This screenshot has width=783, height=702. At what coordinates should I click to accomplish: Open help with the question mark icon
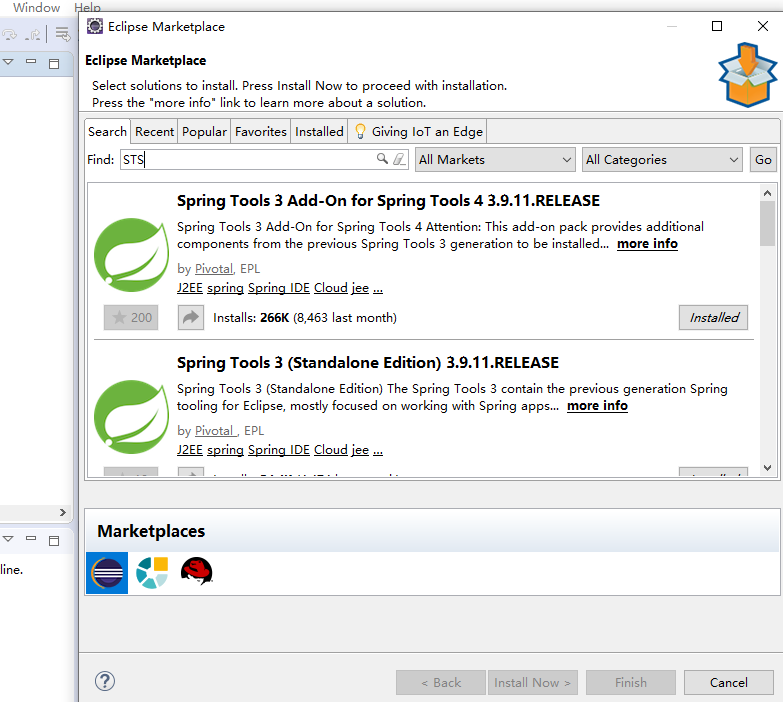coord(105,681)
